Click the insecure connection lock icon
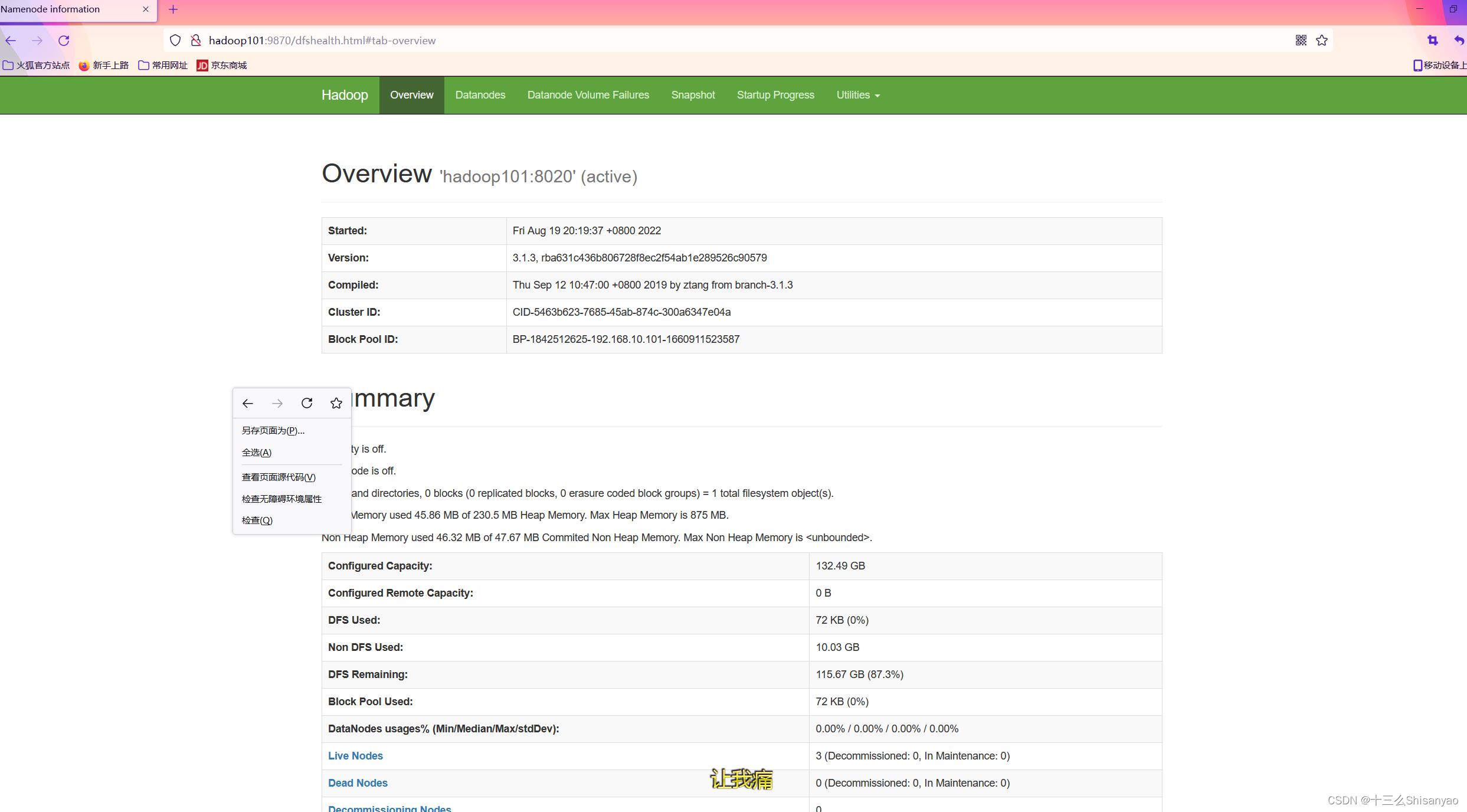This screenshot has width=1467, height=812. point(196,40)
